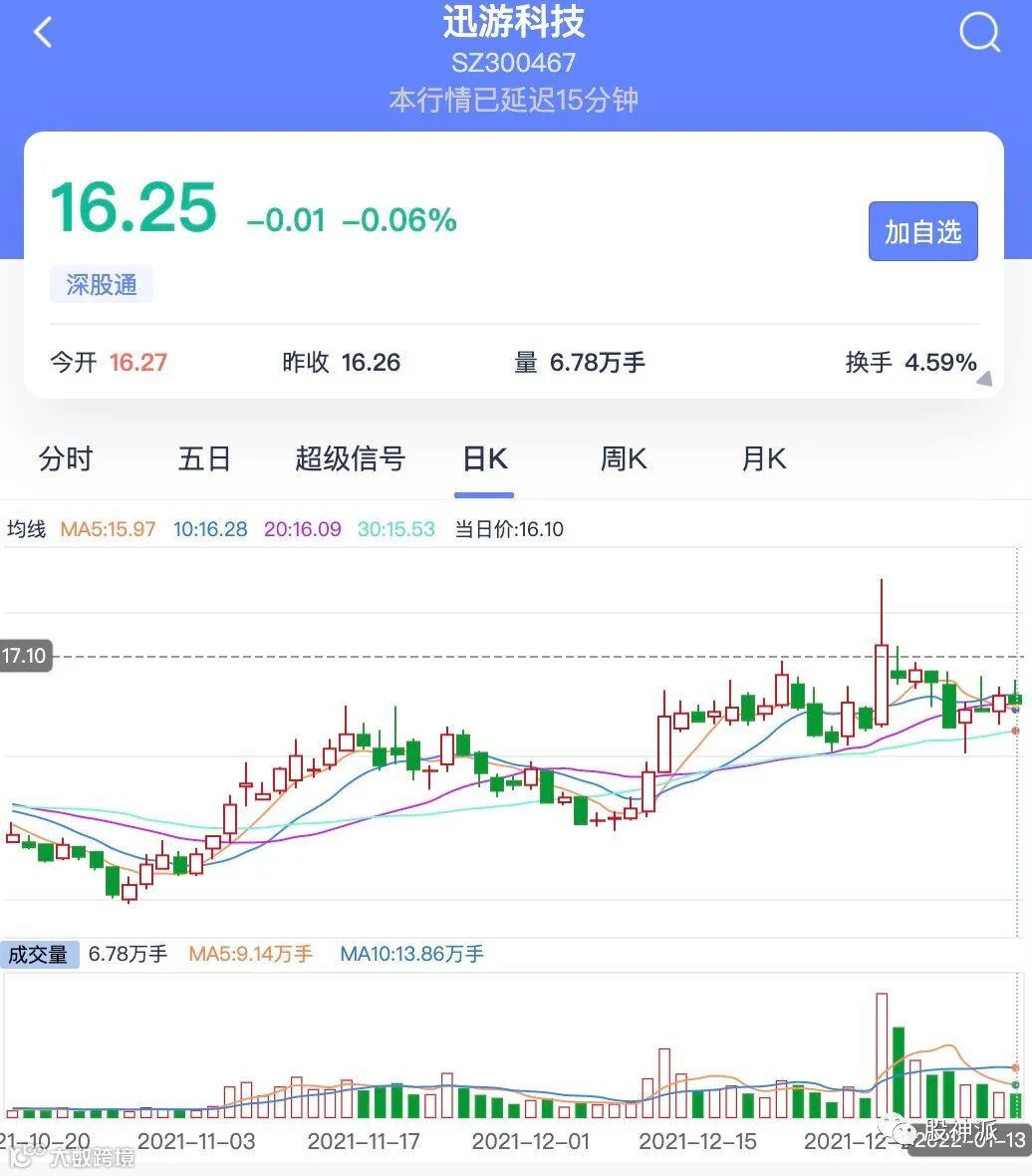Tap the 10:16.28 moving average value
Viewport: 1032px width, 1176px height.
click(210, 529)
